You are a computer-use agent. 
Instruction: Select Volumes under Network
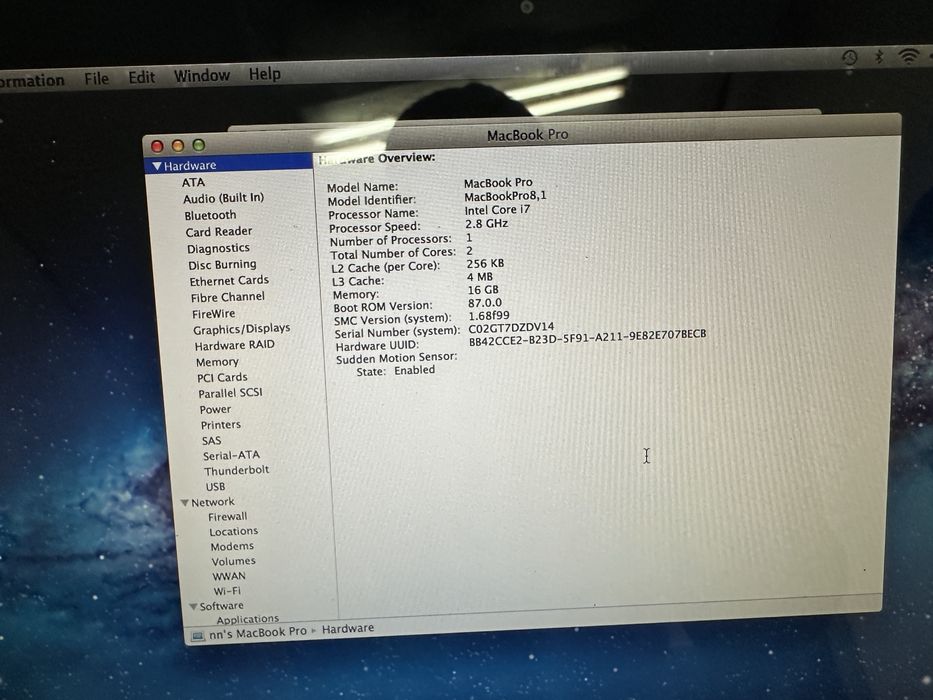click(233, 561)
